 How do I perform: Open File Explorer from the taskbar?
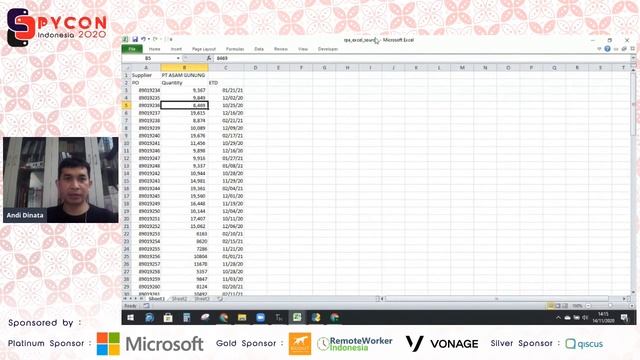tap(242, 318)
